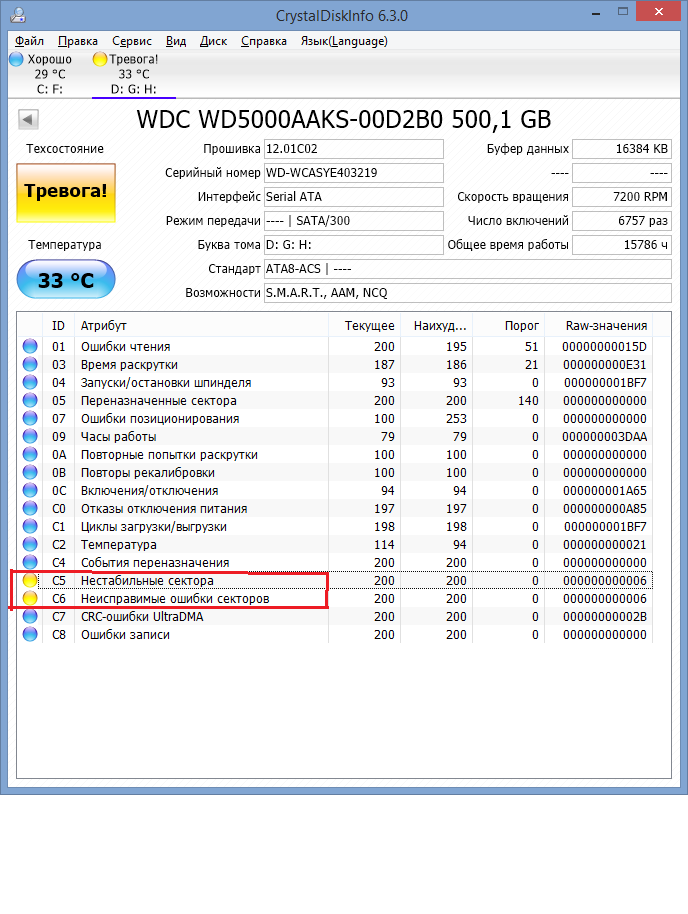Image resolution: width=688 pixels, height=914 pixels.
Task: Close the CrystalDiskInfo window
Action: (658, 12)
